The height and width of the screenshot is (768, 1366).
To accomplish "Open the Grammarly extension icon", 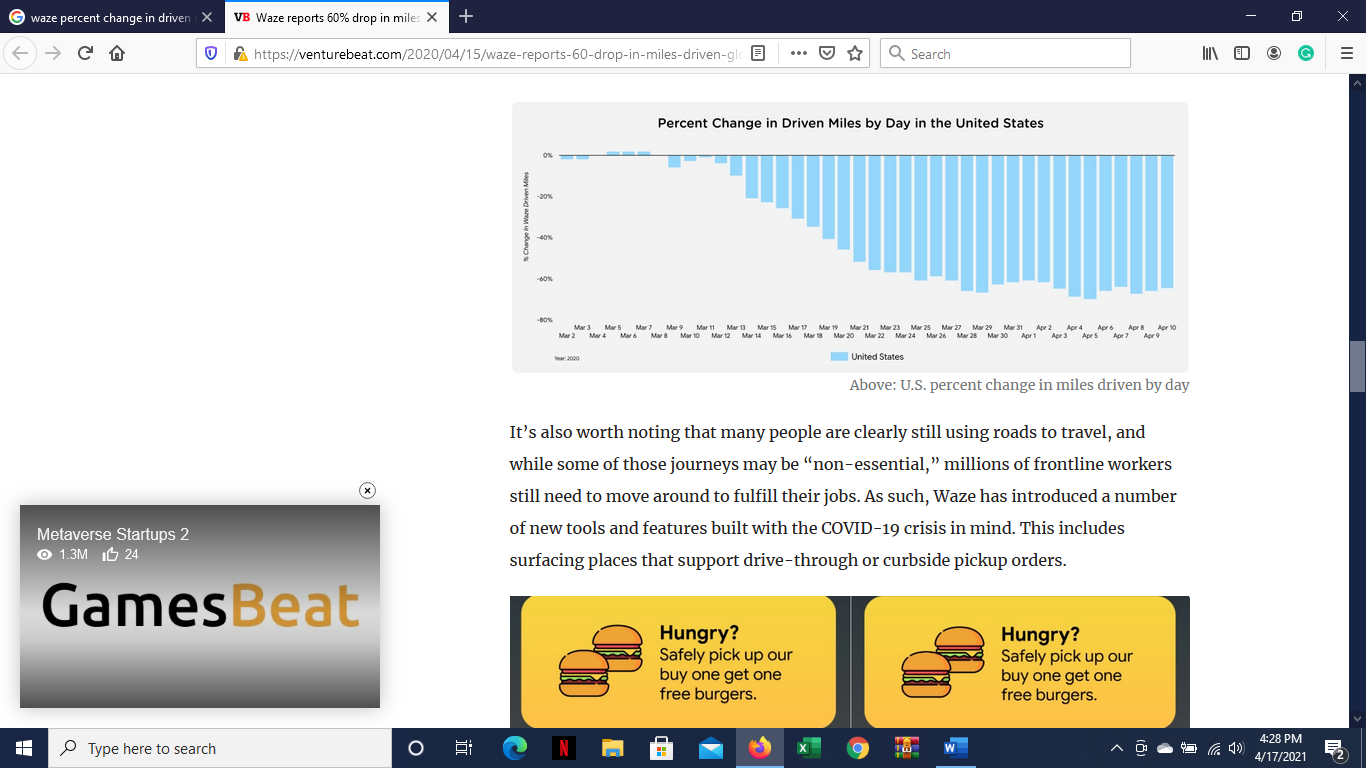I will point(1306,54).
